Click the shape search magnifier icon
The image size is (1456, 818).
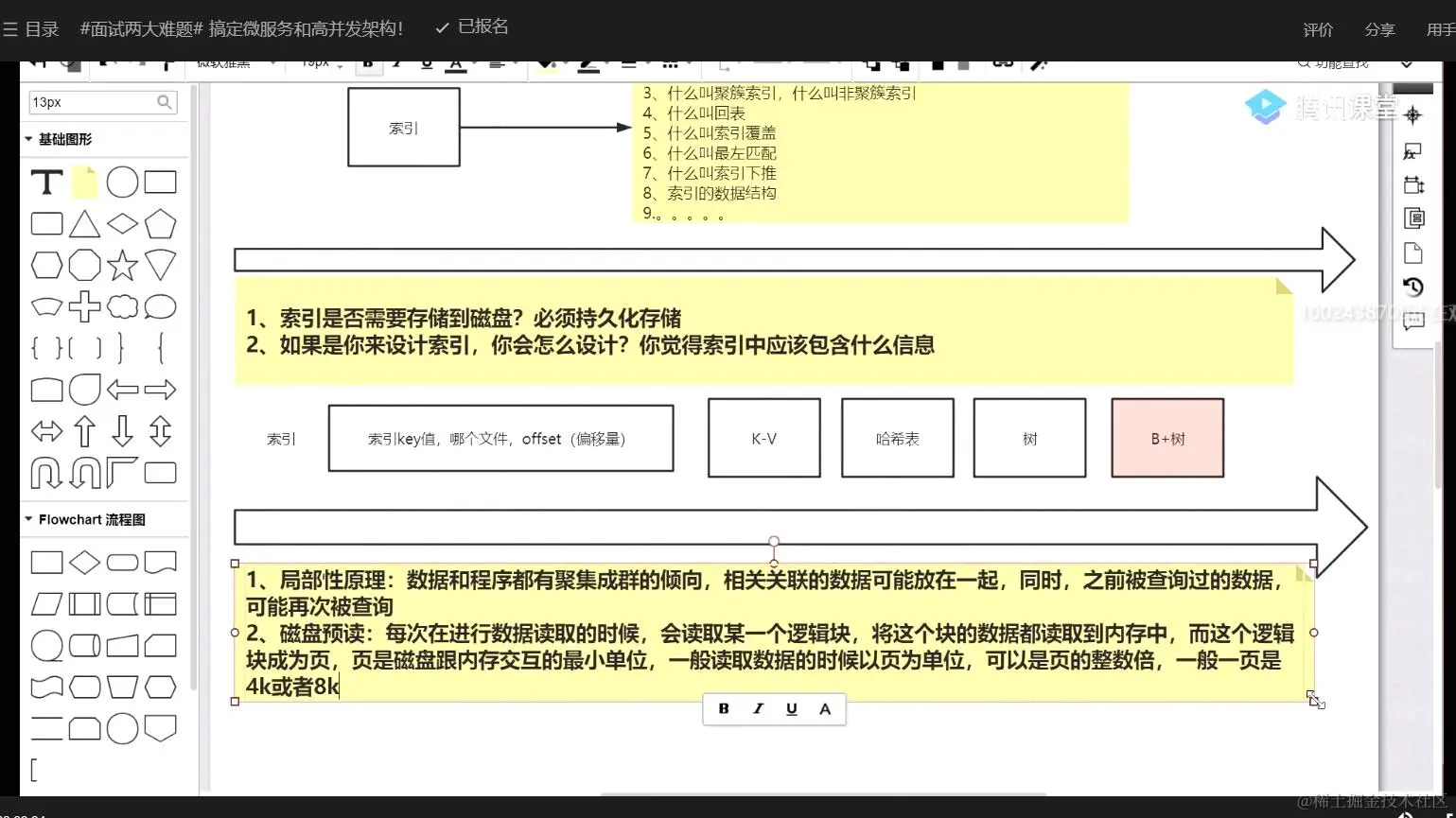[x=165, y=101]
